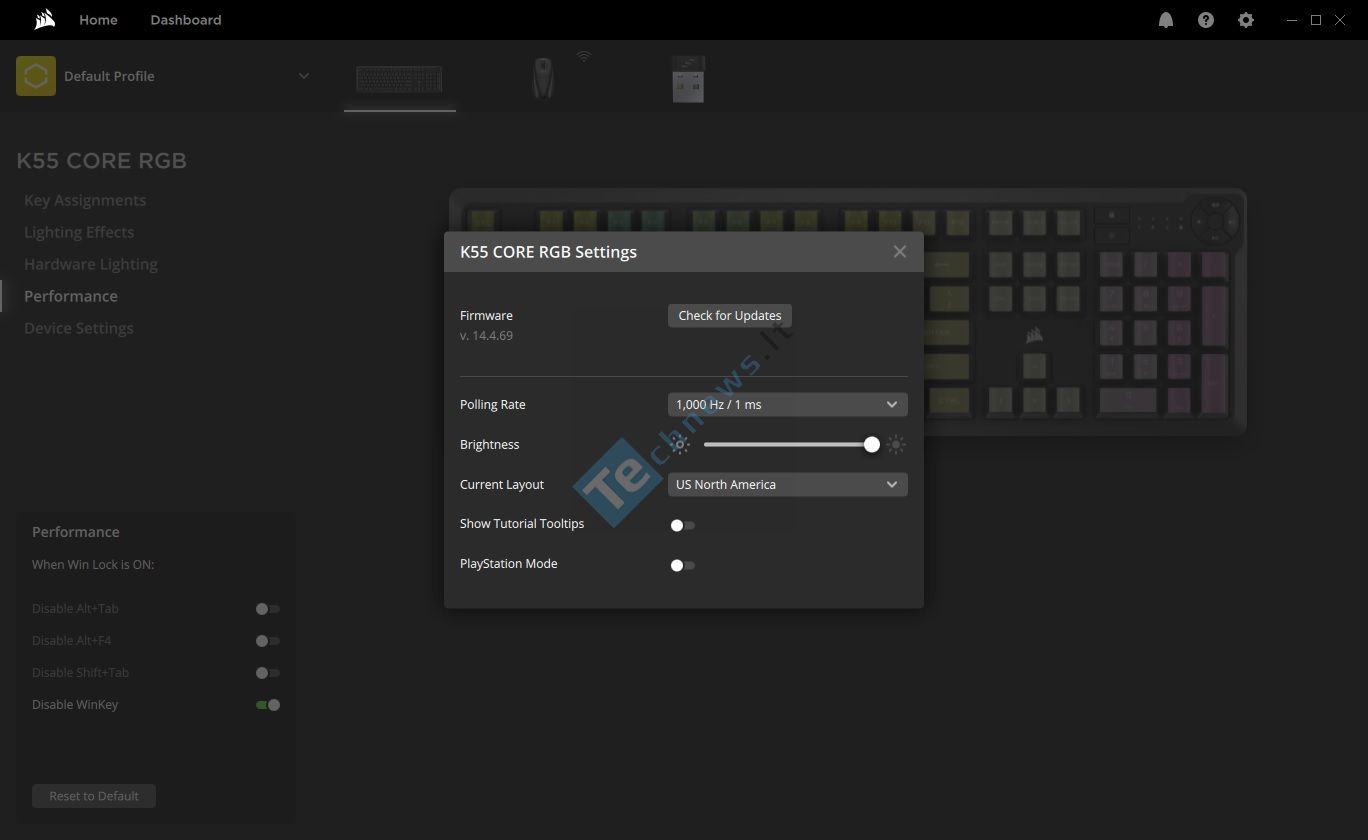Image resolution: width=1368 pixels, height=840 pixels.
Task: Adjust the Brightness slider handle
Action: tap(872, 445)
